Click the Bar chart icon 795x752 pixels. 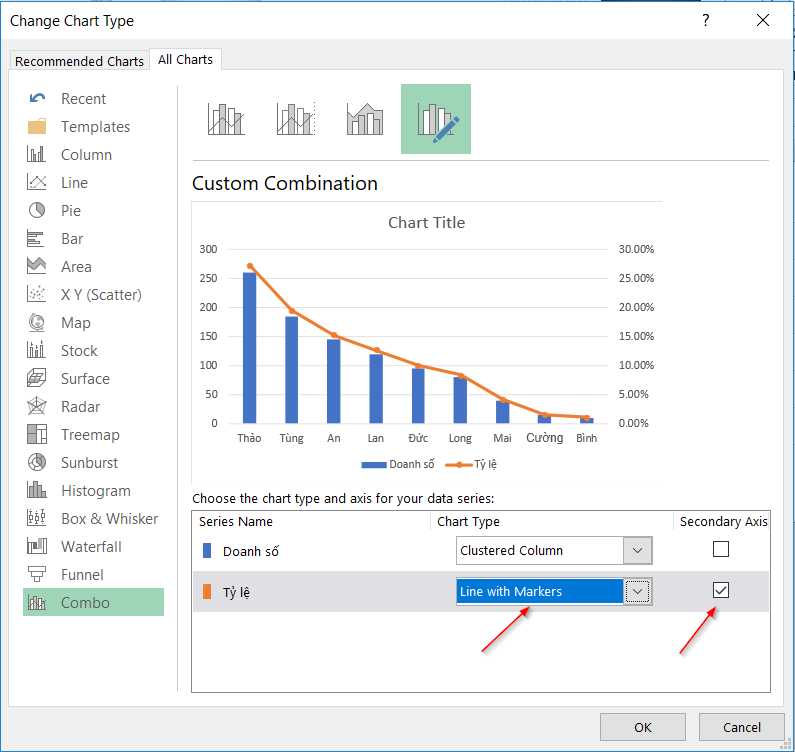point(35,238)
